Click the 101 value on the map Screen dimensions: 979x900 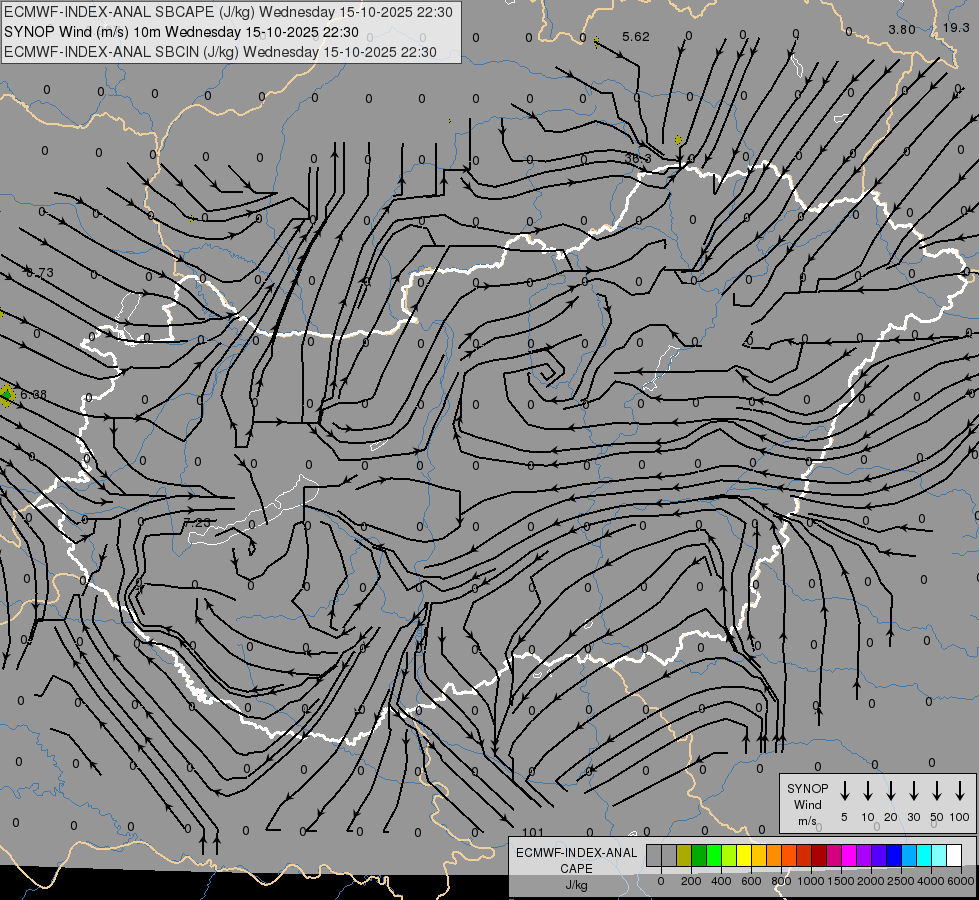tap(533, 832)
